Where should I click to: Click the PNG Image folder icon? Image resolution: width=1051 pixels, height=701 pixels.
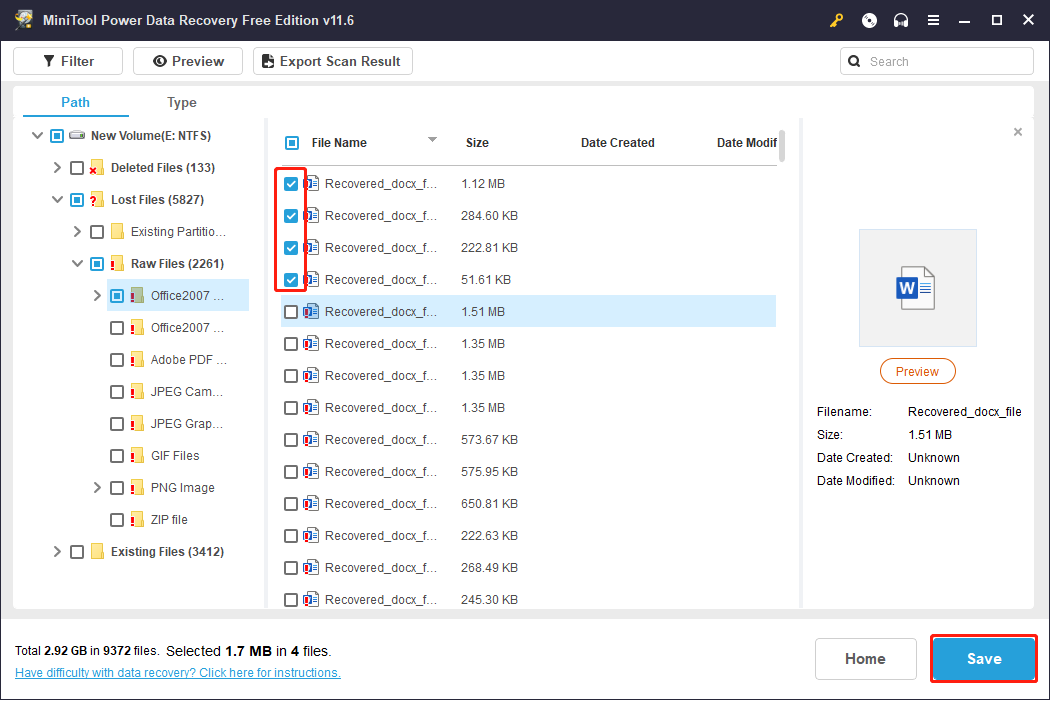137,488
